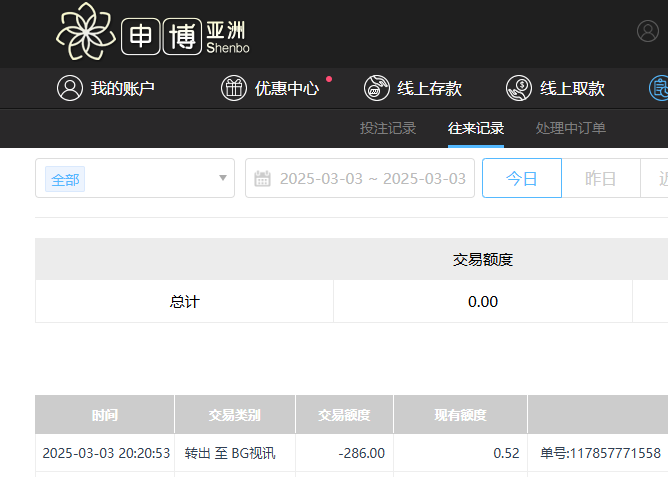The image size is (668, 477).
Task: Open 线上取款 menu item
Action: 572,89
